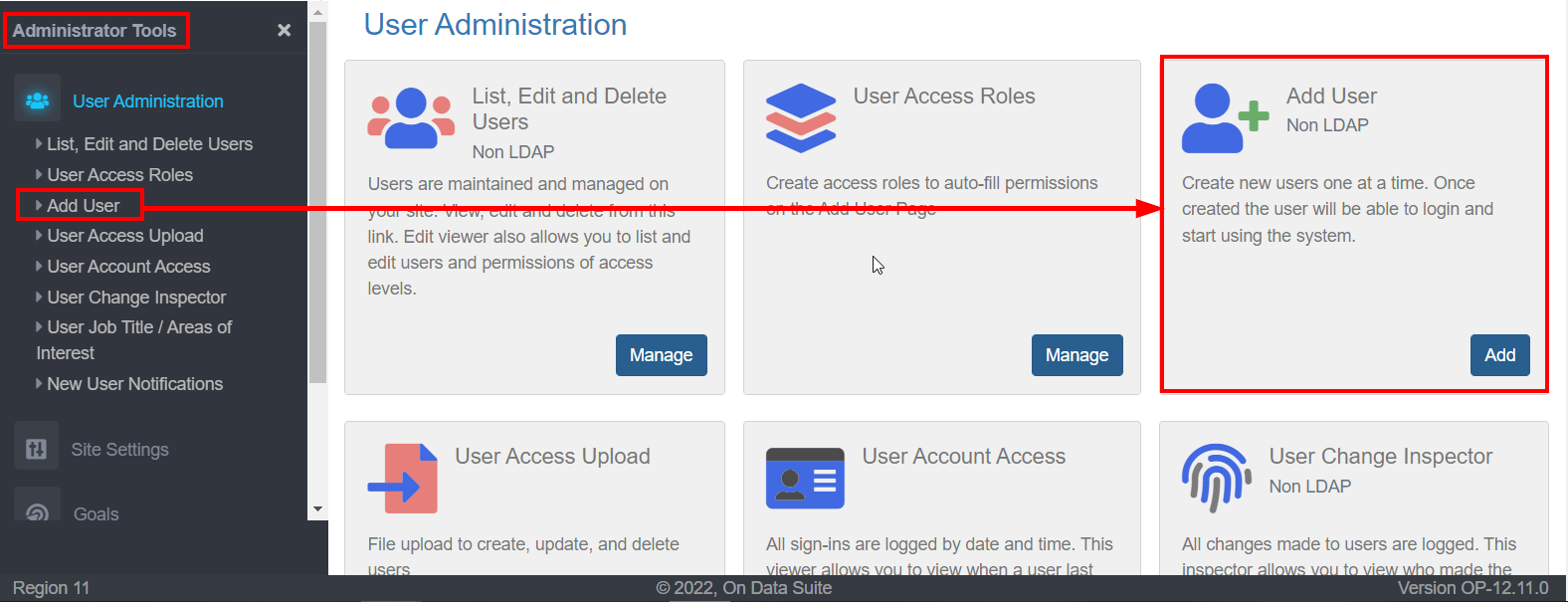Select User Access Roles in the sidebar menu
Viewport: 1568px width, 602px height.
coord(119,174)
